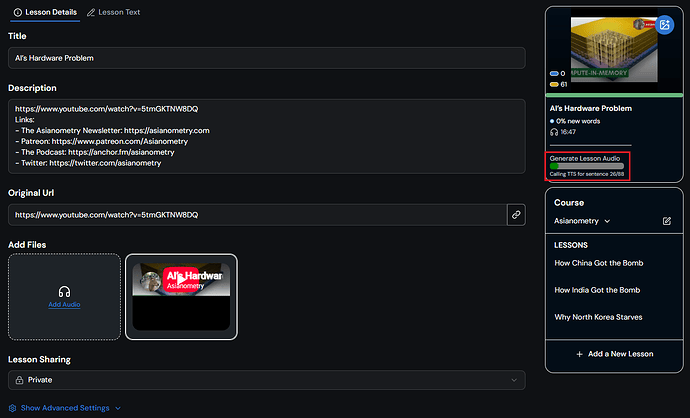Play the AI's Hardware YouTube video thumbnail
The height and width of the screenshot is (418, 690).
click(181, 280)
